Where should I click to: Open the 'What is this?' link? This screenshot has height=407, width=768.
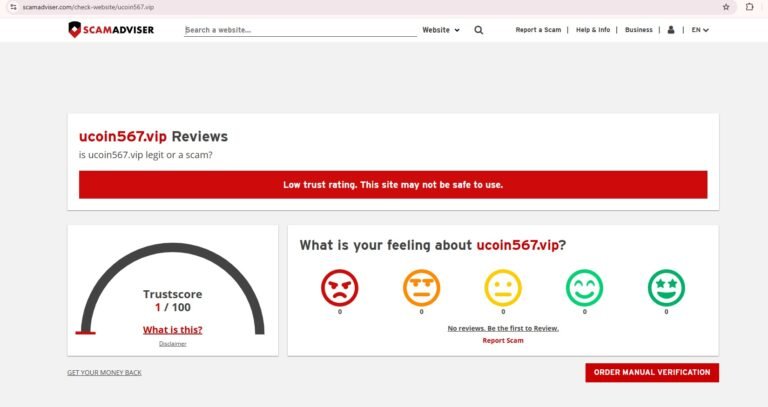[172, 330]
